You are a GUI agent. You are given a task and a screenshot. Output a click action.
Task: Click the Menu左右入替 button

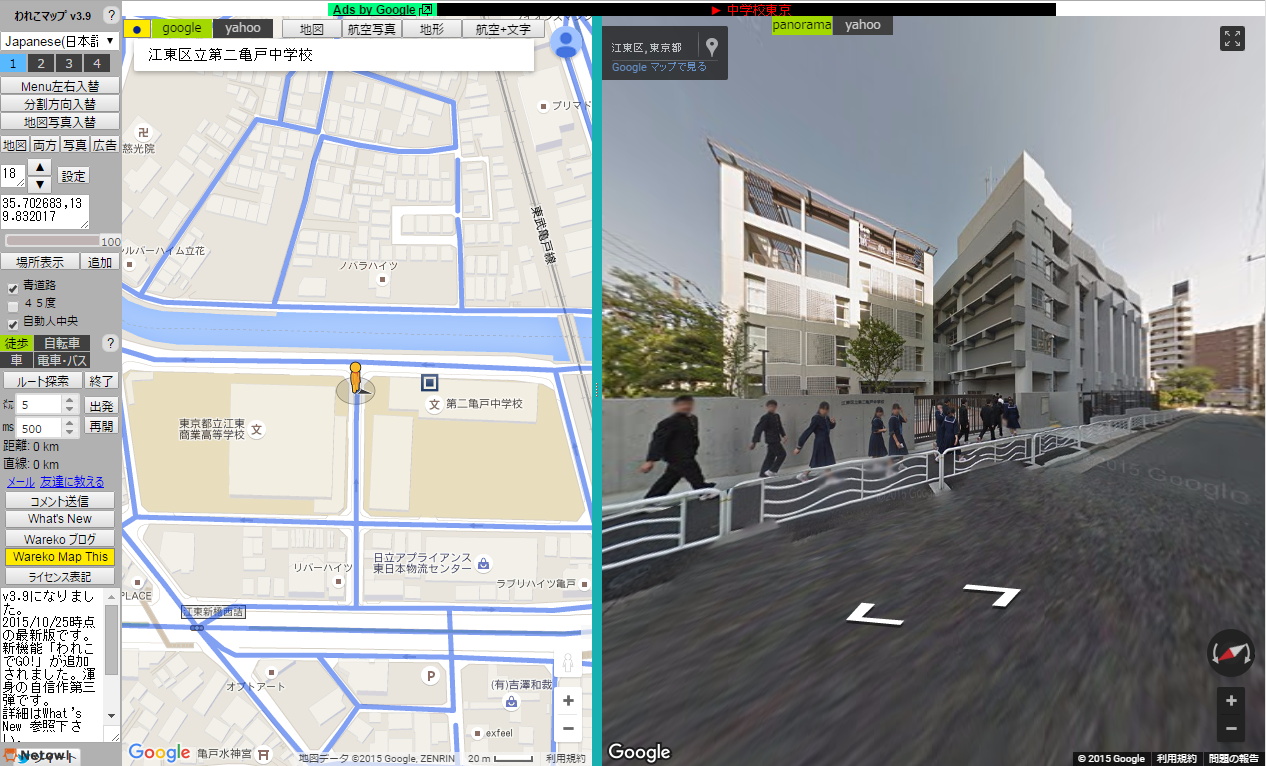[60, 86]
